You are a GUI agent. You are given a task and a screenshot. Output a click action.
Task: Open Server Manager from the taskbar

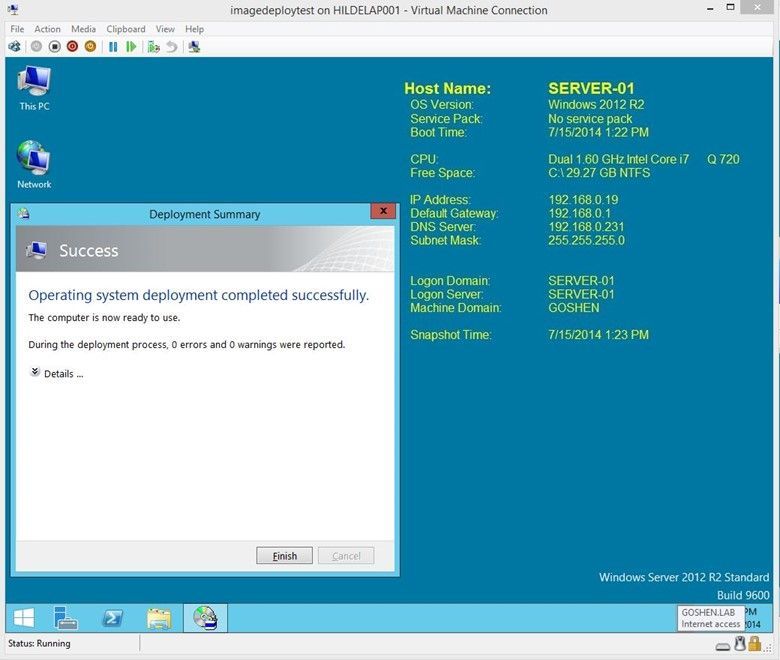[x=66, y=618]
